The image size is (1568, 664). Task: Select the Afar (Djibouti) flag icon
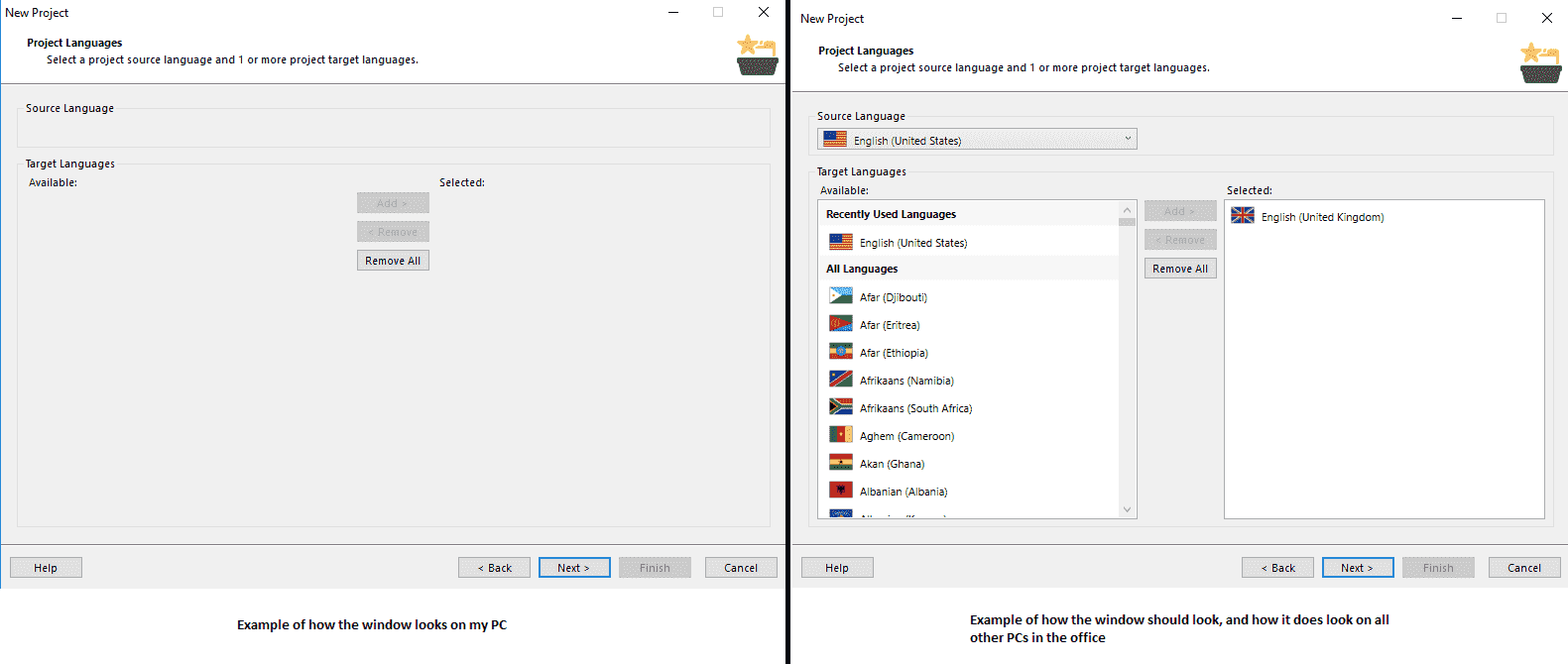click(x=841, y=296)
